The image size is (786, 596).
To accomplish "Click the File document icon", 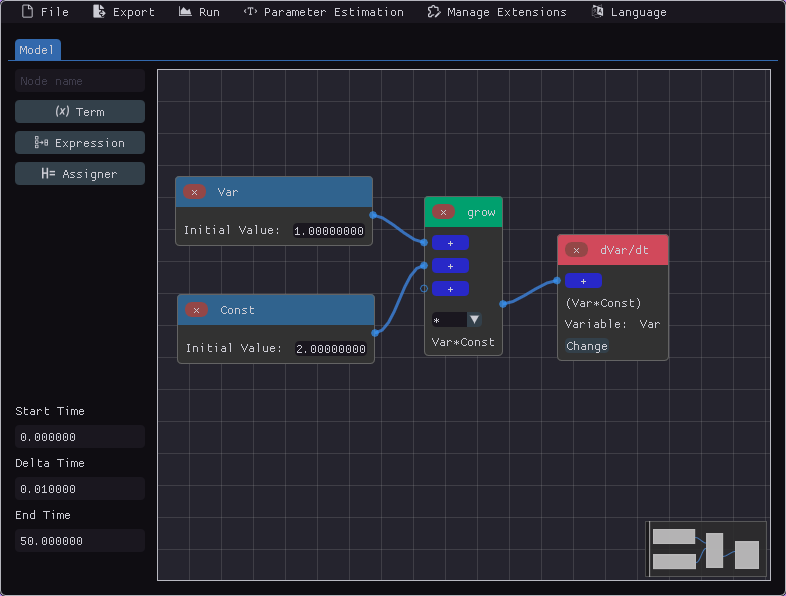I will click(x=28, y=11).
